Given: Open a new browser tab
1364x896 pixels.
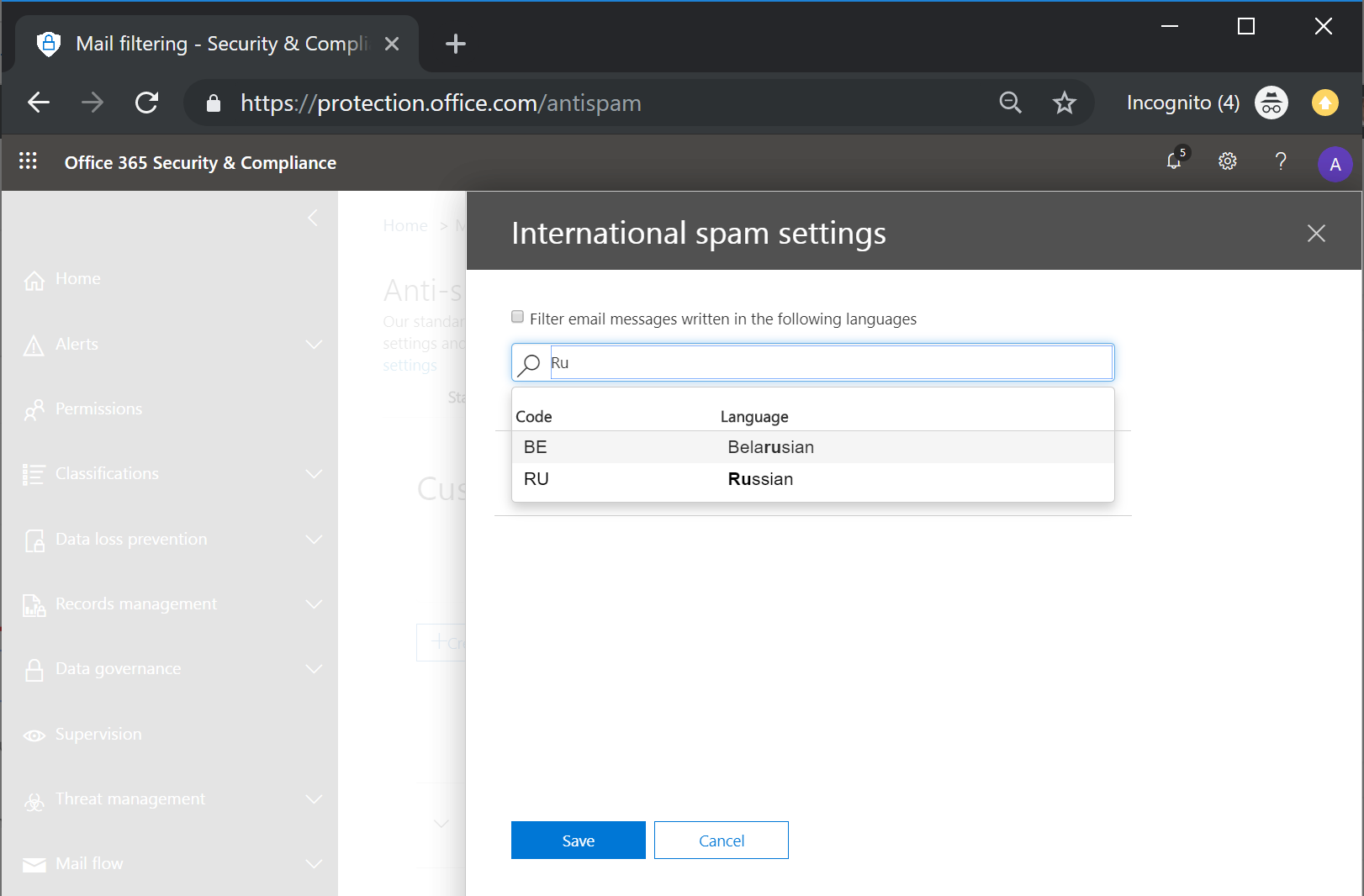Looking at the screenshot, I should pyautogui.click(x=456, y=44).
